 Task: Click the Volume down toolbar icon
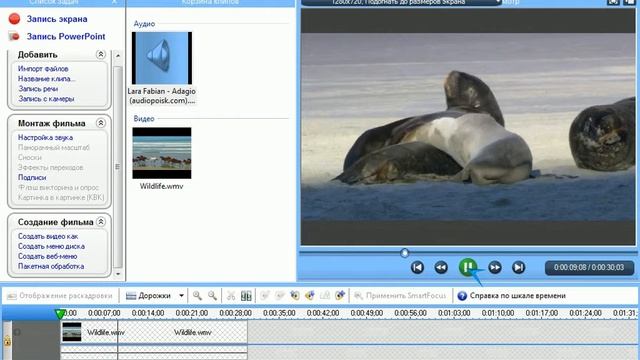(310, 296)
